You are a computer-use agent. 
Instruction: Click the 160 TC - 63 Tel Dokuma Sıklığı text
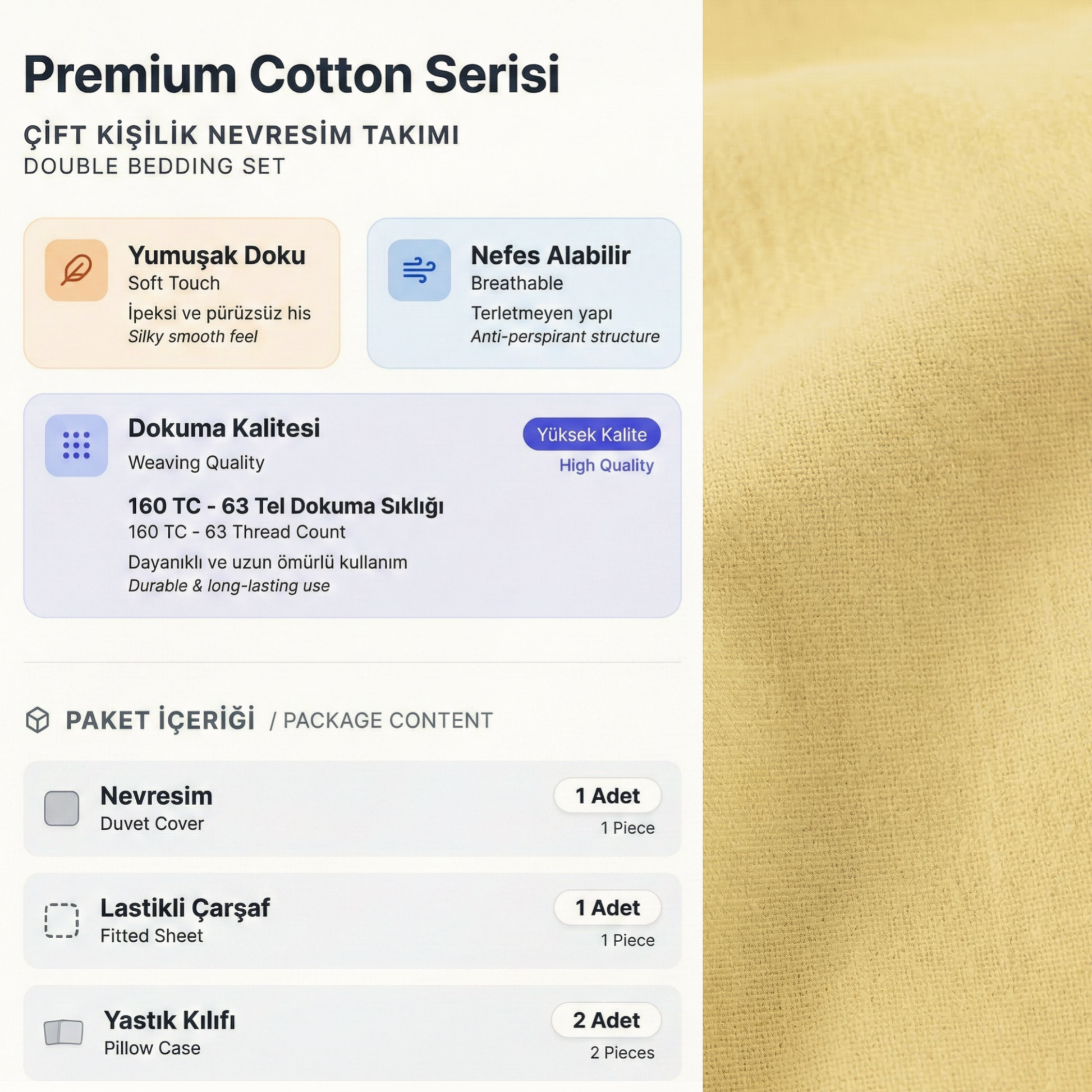(x=286, y=506)
